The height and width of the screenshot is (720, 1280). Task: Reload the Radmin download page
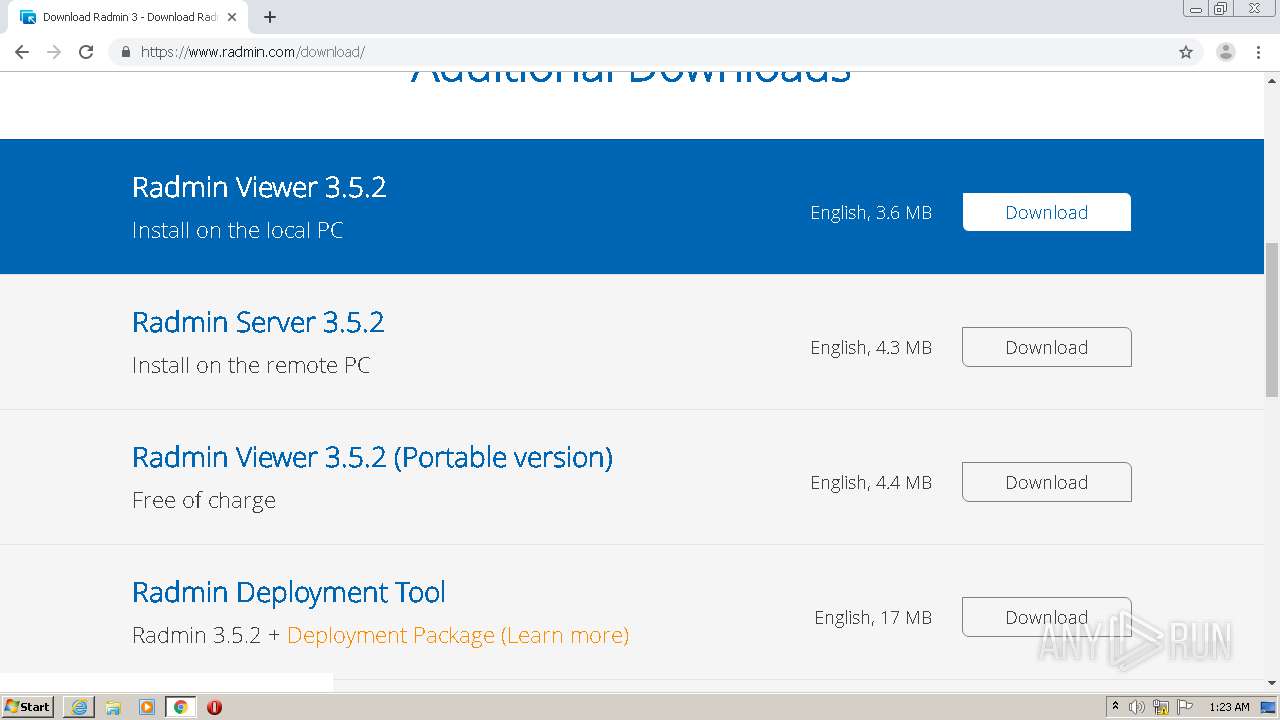pyautogui.click(x=86, y=52)
